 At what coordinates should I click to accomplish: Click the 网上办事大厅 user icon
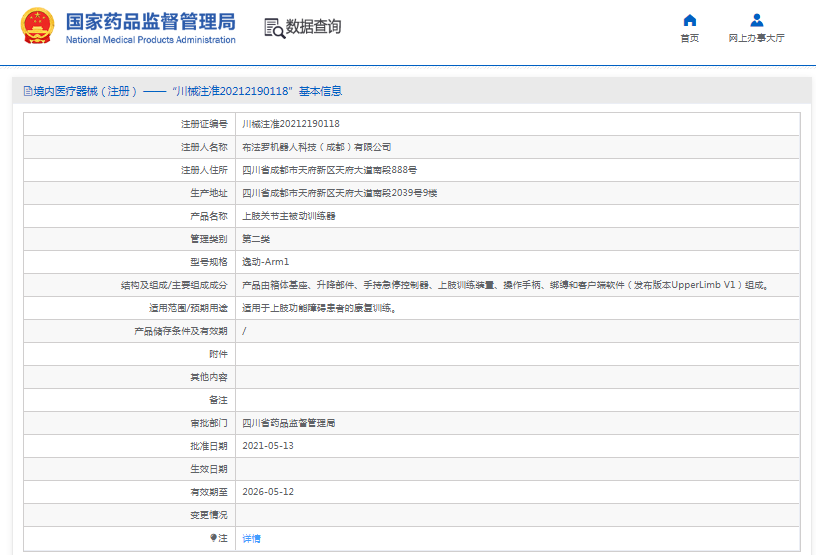tap(756, 20)
